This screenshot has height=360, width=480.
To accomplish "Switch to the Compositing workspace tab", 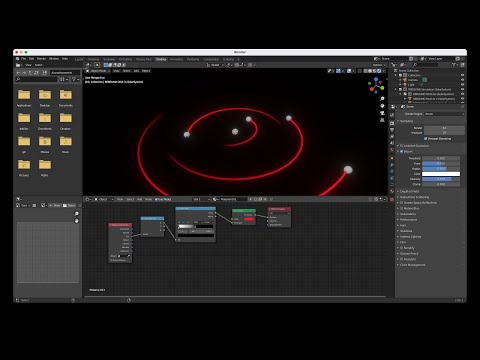I will coord(211,59).
